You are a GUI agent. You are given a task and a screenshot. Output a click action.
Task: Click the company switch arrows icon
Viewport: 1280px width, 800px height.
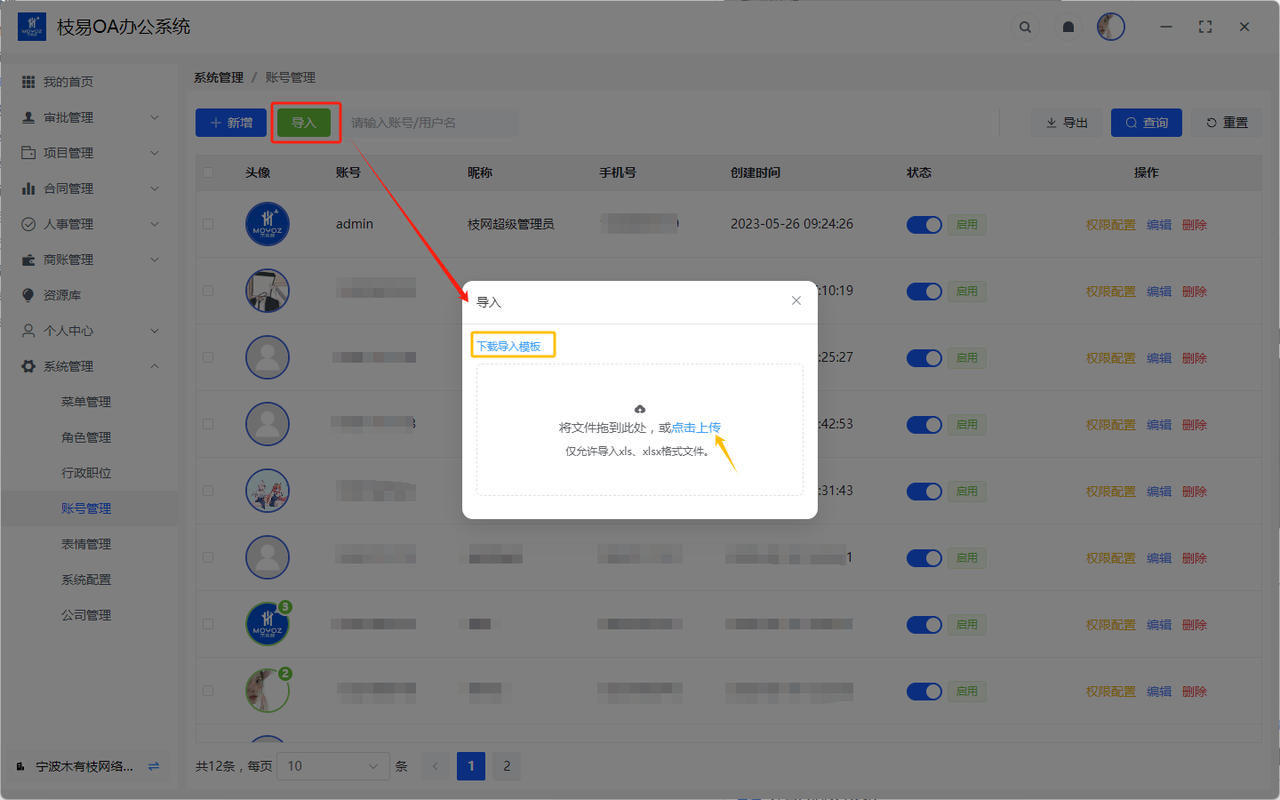(x=153, y=766)
